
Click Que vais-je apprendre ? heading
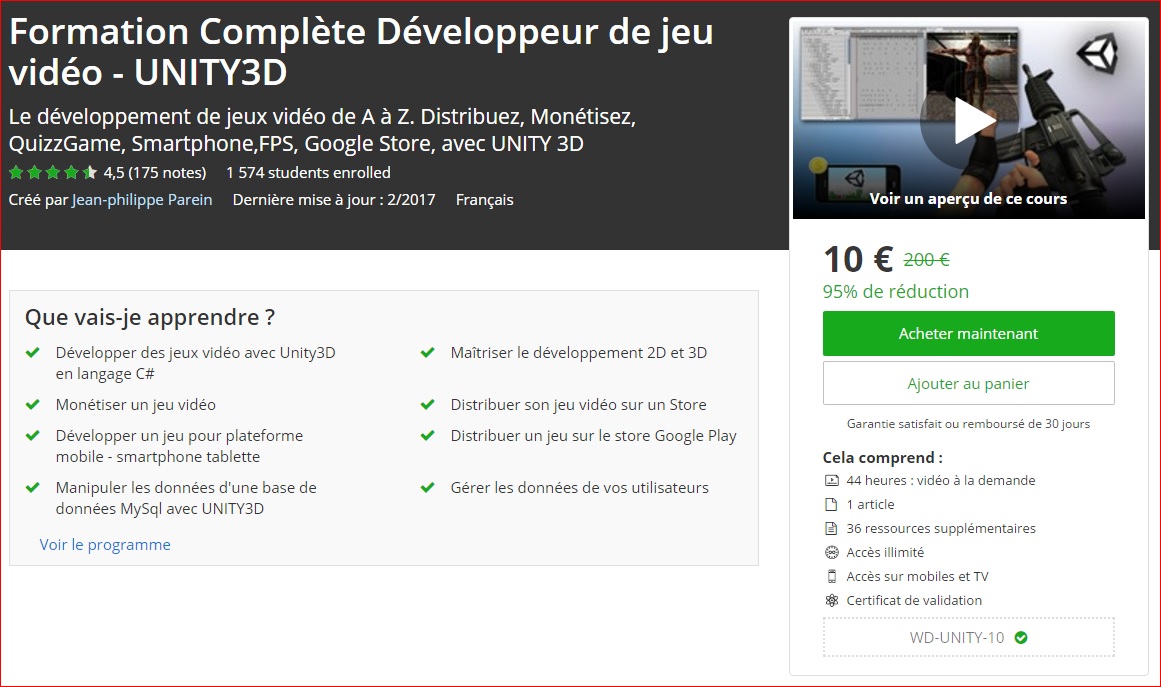pyautogui.click(x=150, y=317)
